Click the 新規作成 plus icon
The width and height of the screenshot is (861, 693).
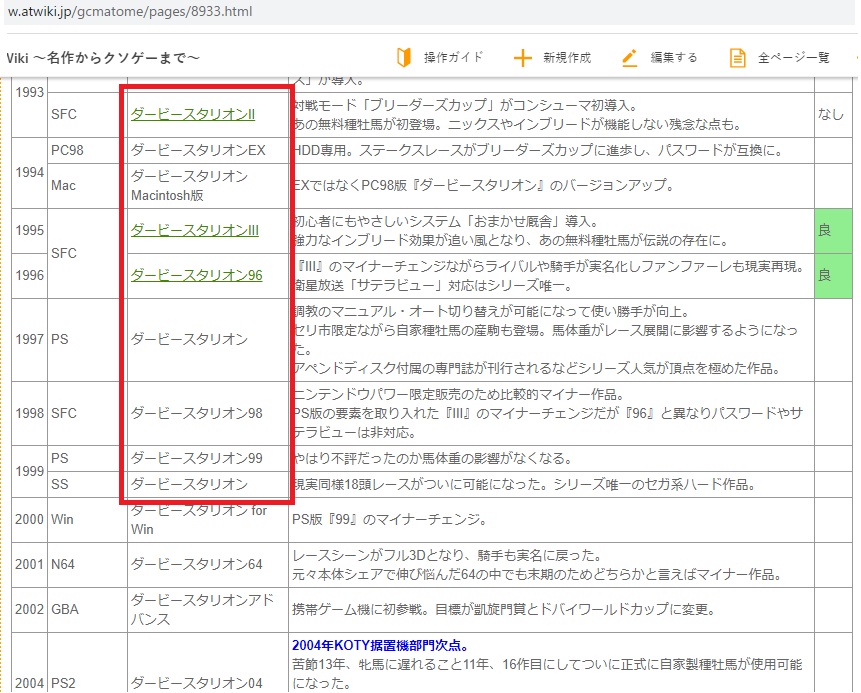coord(523,58)
